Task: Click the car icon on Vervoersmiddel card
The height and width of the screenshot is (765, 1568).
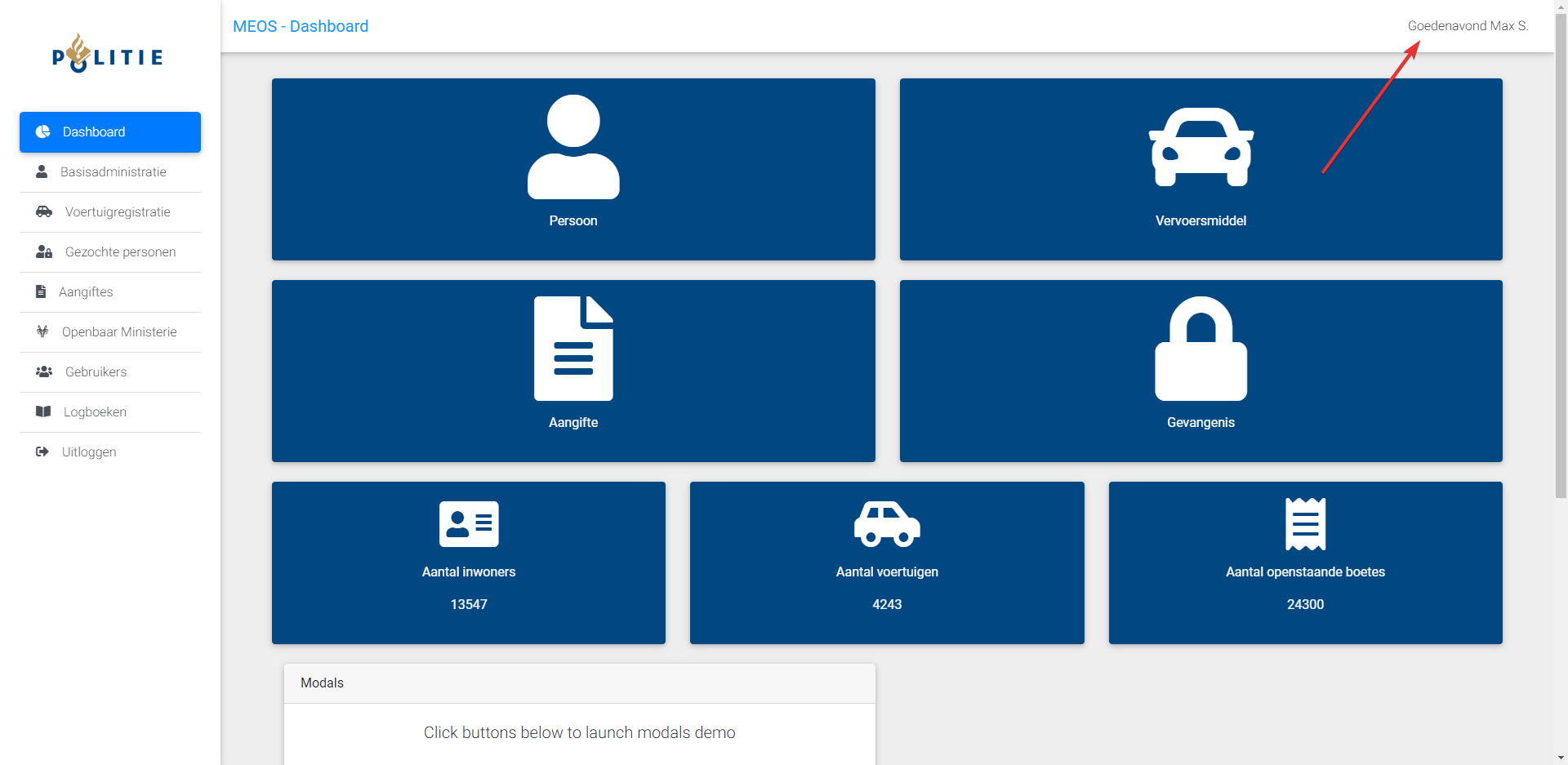Action: click(1200, 147)
